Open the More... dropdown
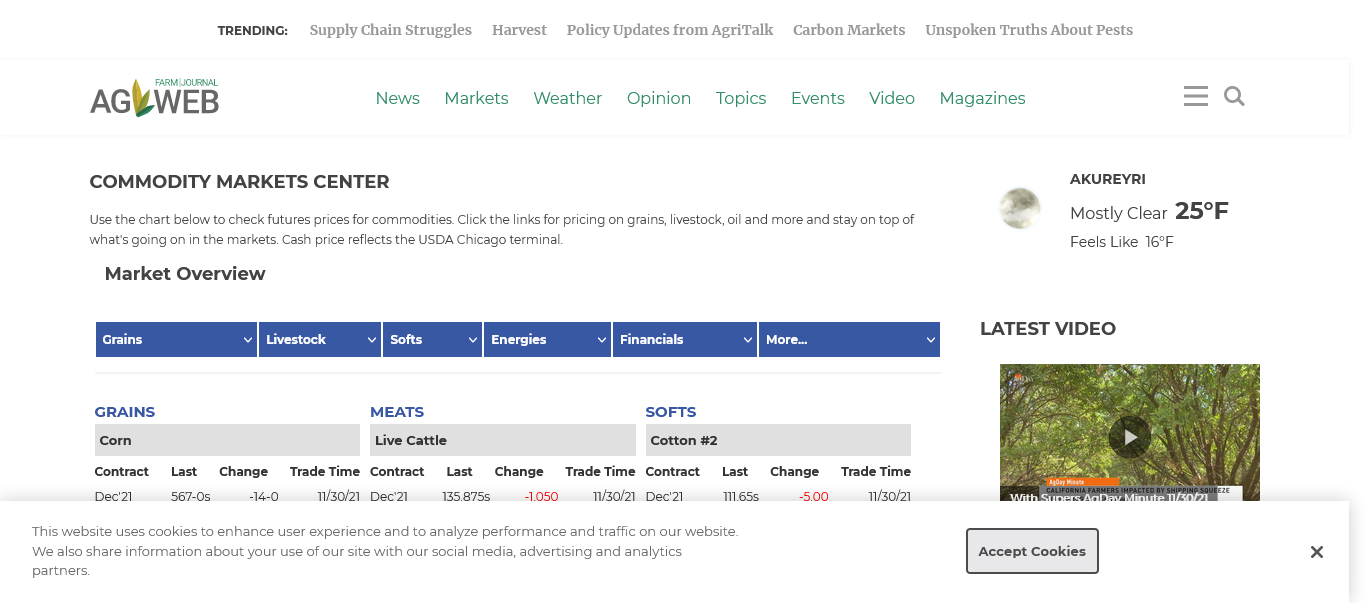The image size is (1366, 603). point(848,339)
